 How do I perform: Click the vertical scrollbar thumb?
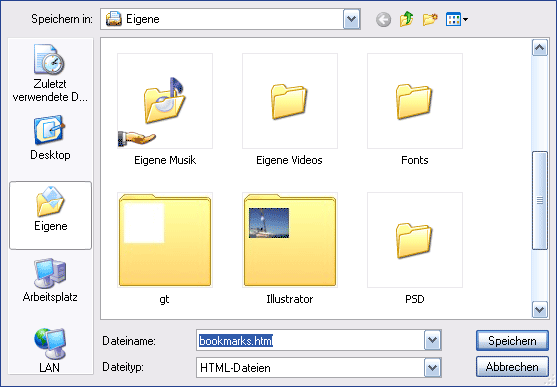click(540, 200)
